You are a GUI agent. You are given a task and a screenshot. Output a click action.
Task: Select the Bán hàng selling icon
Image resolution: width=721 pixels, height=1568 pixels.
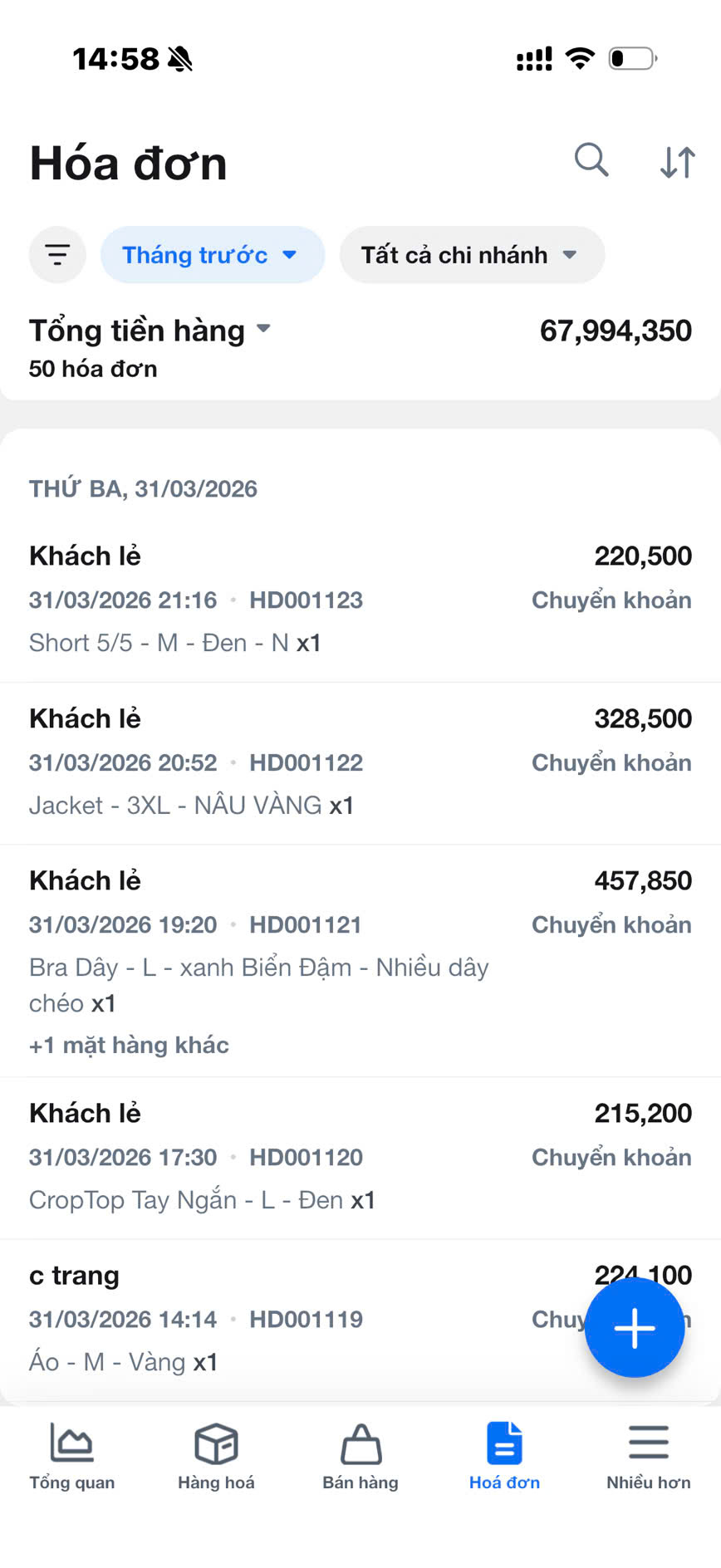360,1445
